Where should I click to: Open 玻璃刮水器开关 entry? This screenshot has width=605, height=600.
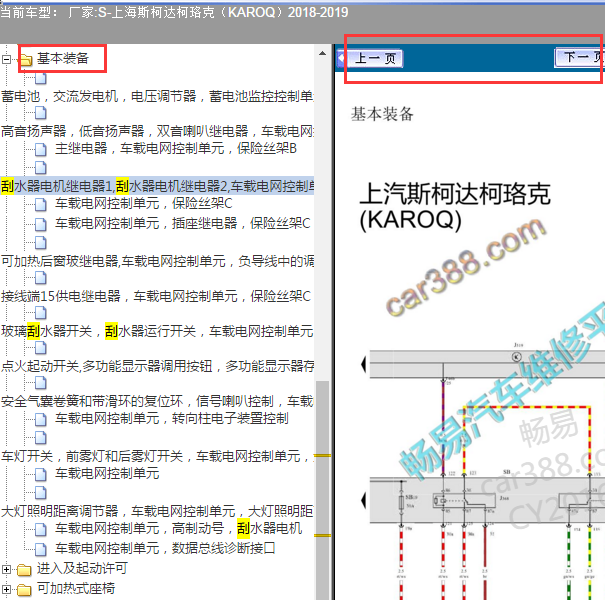coord(157,331)
